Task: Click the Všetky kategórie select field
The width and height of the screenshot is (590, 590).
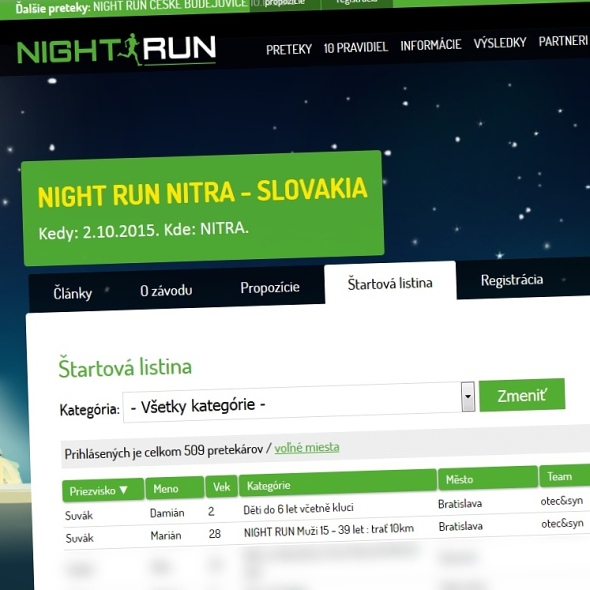Action: click(x=299, y=403)
